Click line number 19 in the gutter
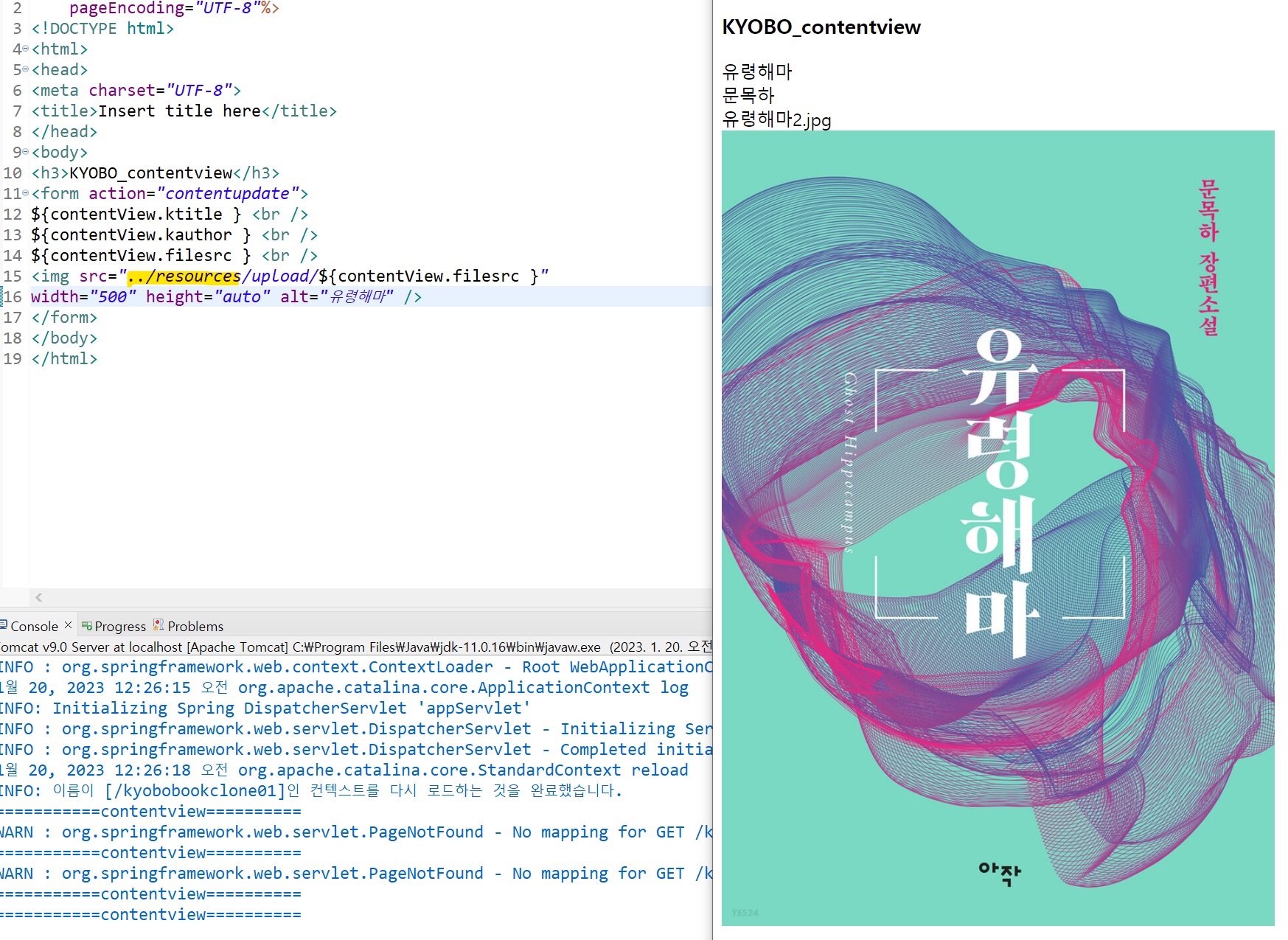This screenshot has height=940, width=1288. [x=13, y=358]
